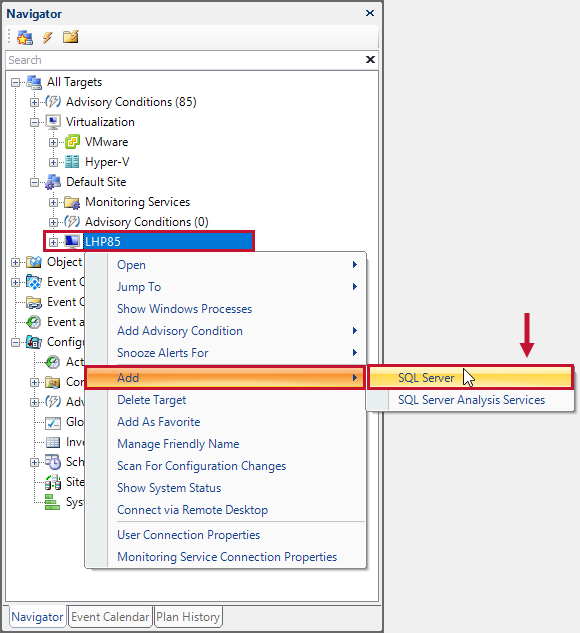The height and width of the screenshot is (633, 580).
Task: Choose Show Windows Processes
Action: (226, 309)
